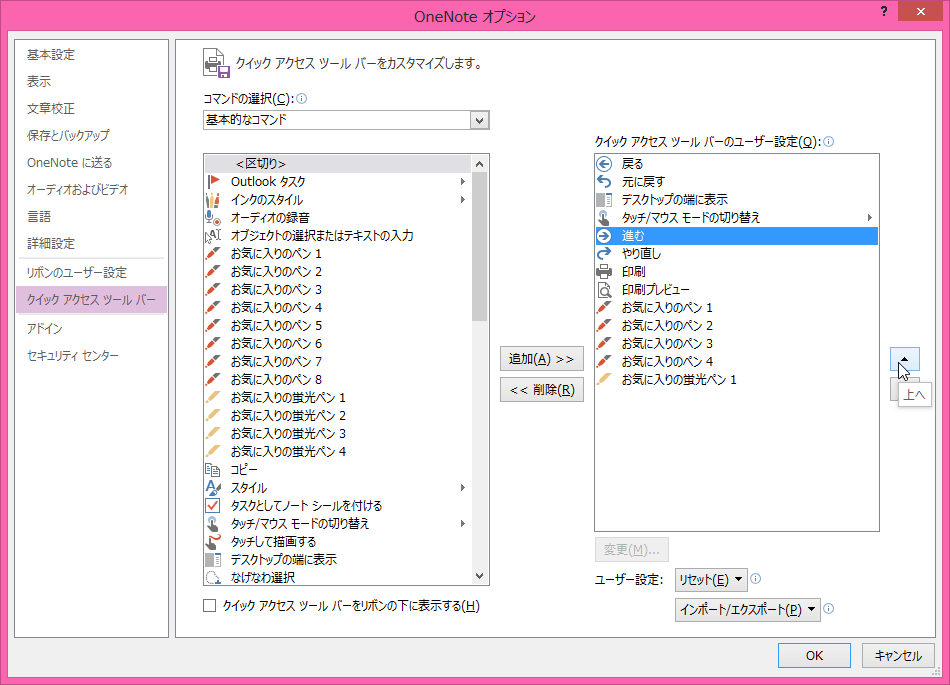Click info icon beside クイック アクセス ツール バーのユーザー設定
Viewport: 950px width, 685px height.
click(x=829, y=142)
